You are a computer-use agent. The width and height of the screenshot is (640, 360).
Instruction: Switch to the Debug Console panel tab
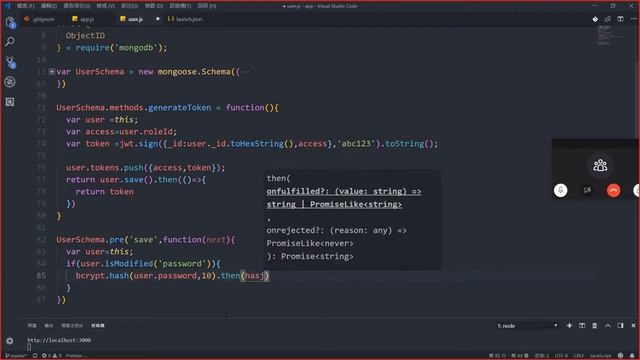click(x=72, y=326)
